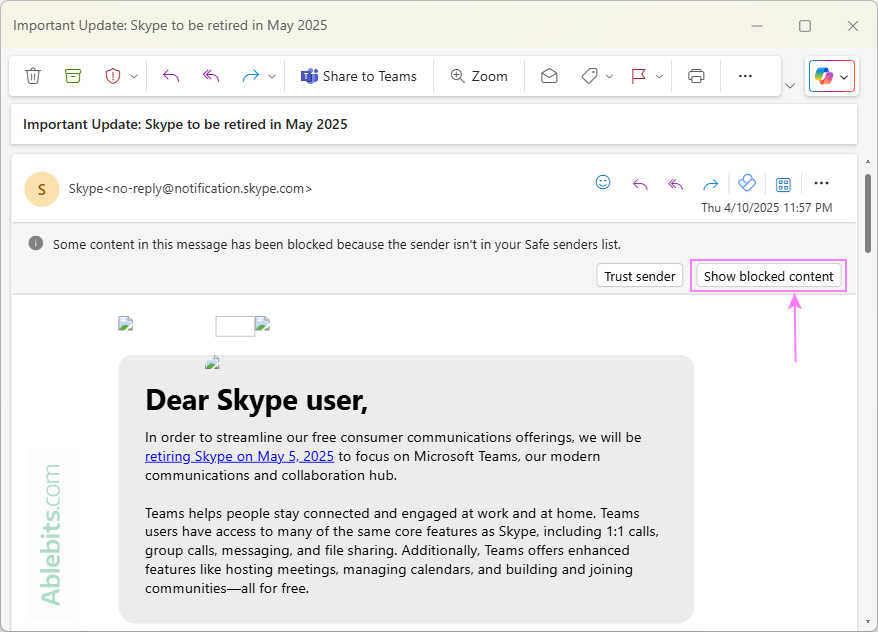Open the Zoom control
The width and height of the screenshot is (878, 632).
click(479, 76)
